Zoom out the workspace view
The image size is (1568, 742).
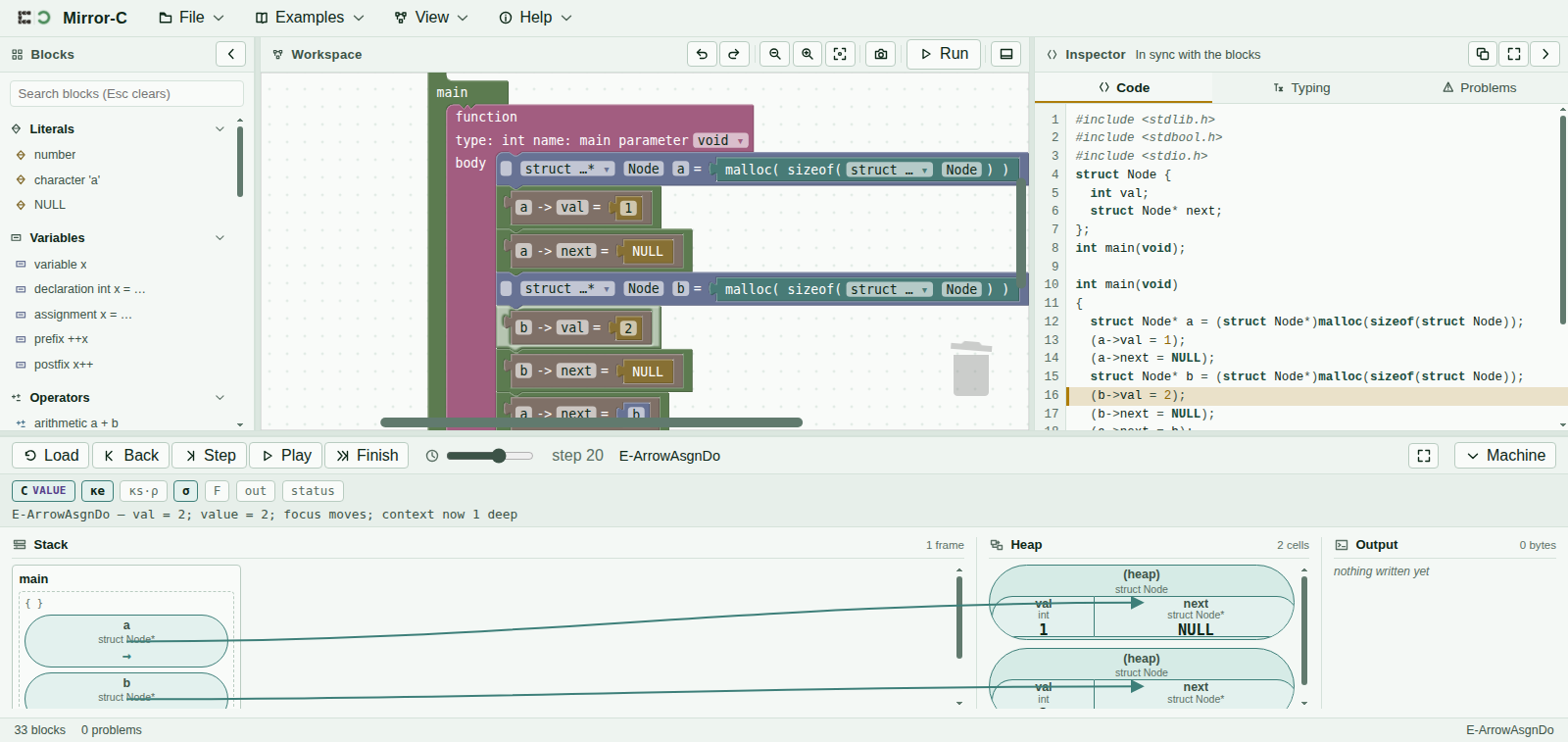point(775,54)
